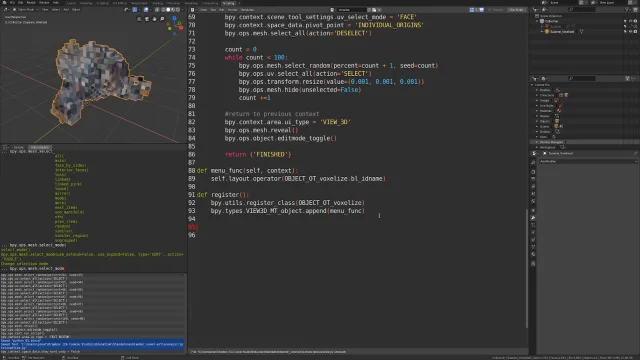640x360 pixels.
Task: Click the hand pan view icon
Action: [x=154, y=19]
